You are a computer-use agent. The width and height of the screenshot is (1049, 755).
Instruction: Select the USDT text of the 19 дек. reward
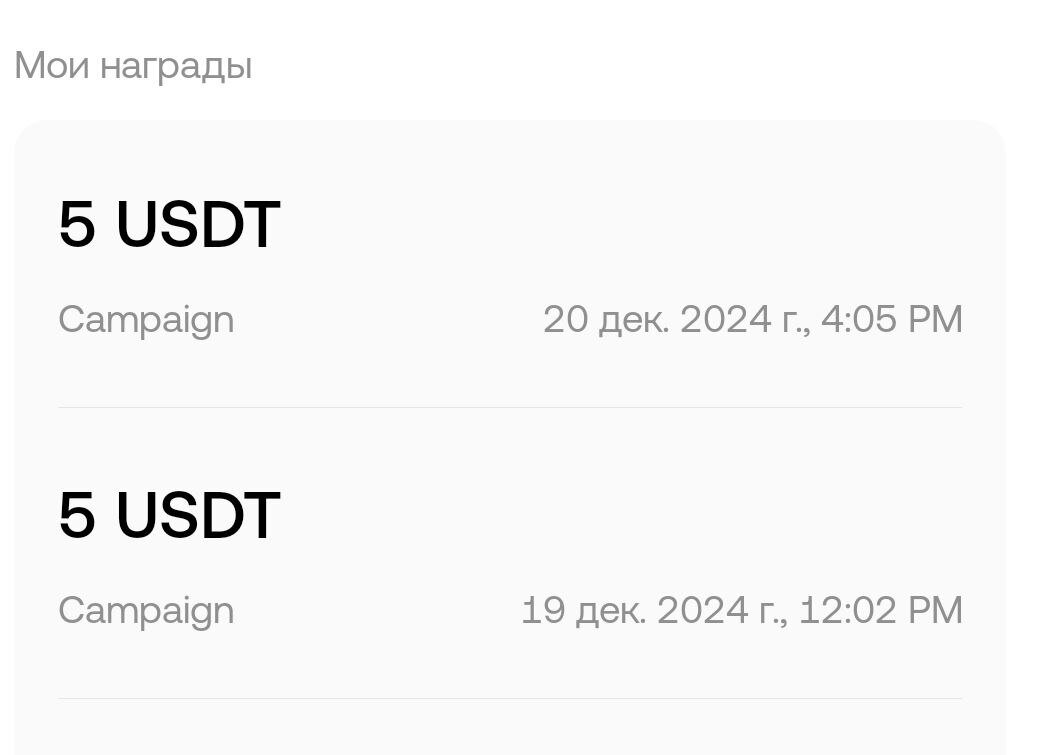[x=198, y=516]
